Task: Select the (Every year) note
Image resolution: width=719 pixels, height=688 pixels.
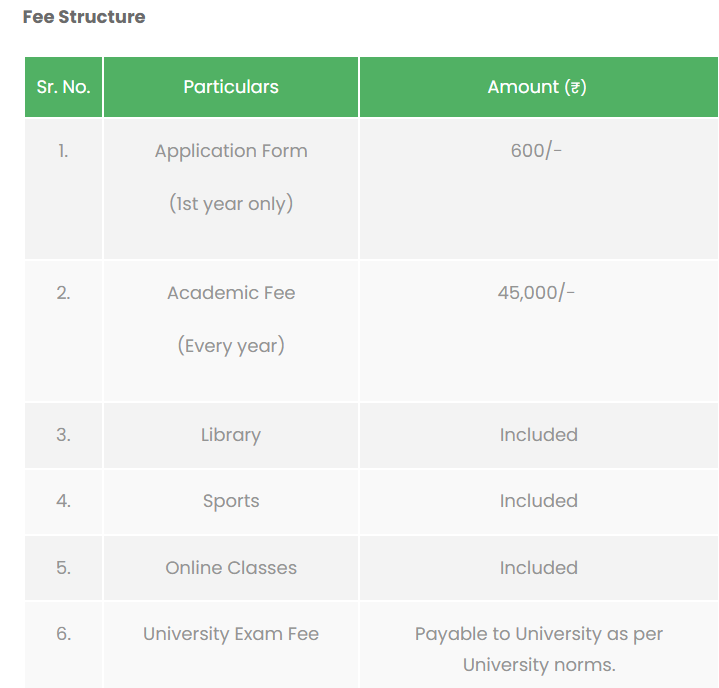Action: (x=231, y=345)
